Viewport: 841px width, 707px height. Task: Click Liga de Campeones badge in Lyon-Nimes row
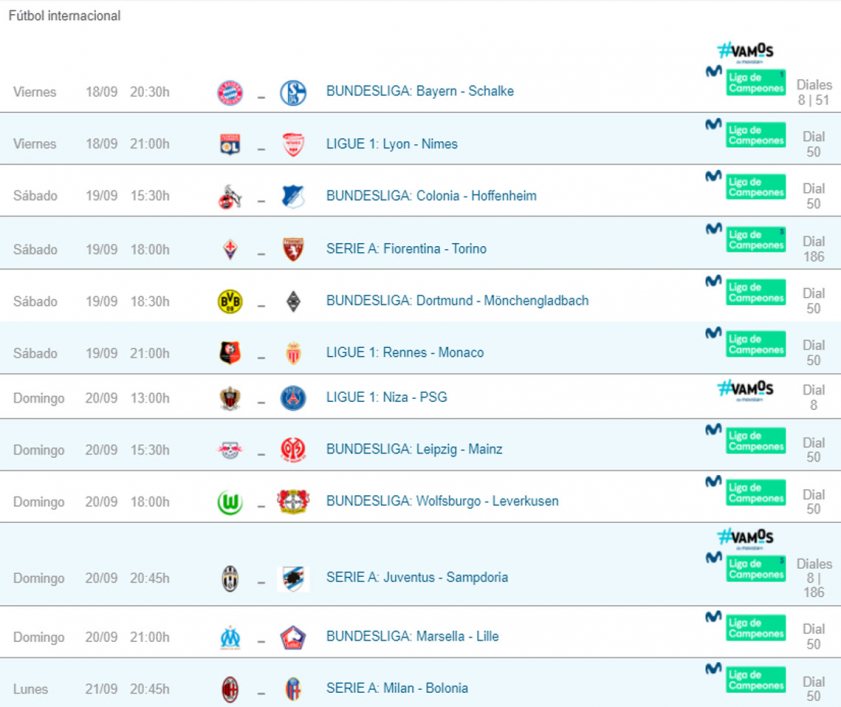click(756, 135)
